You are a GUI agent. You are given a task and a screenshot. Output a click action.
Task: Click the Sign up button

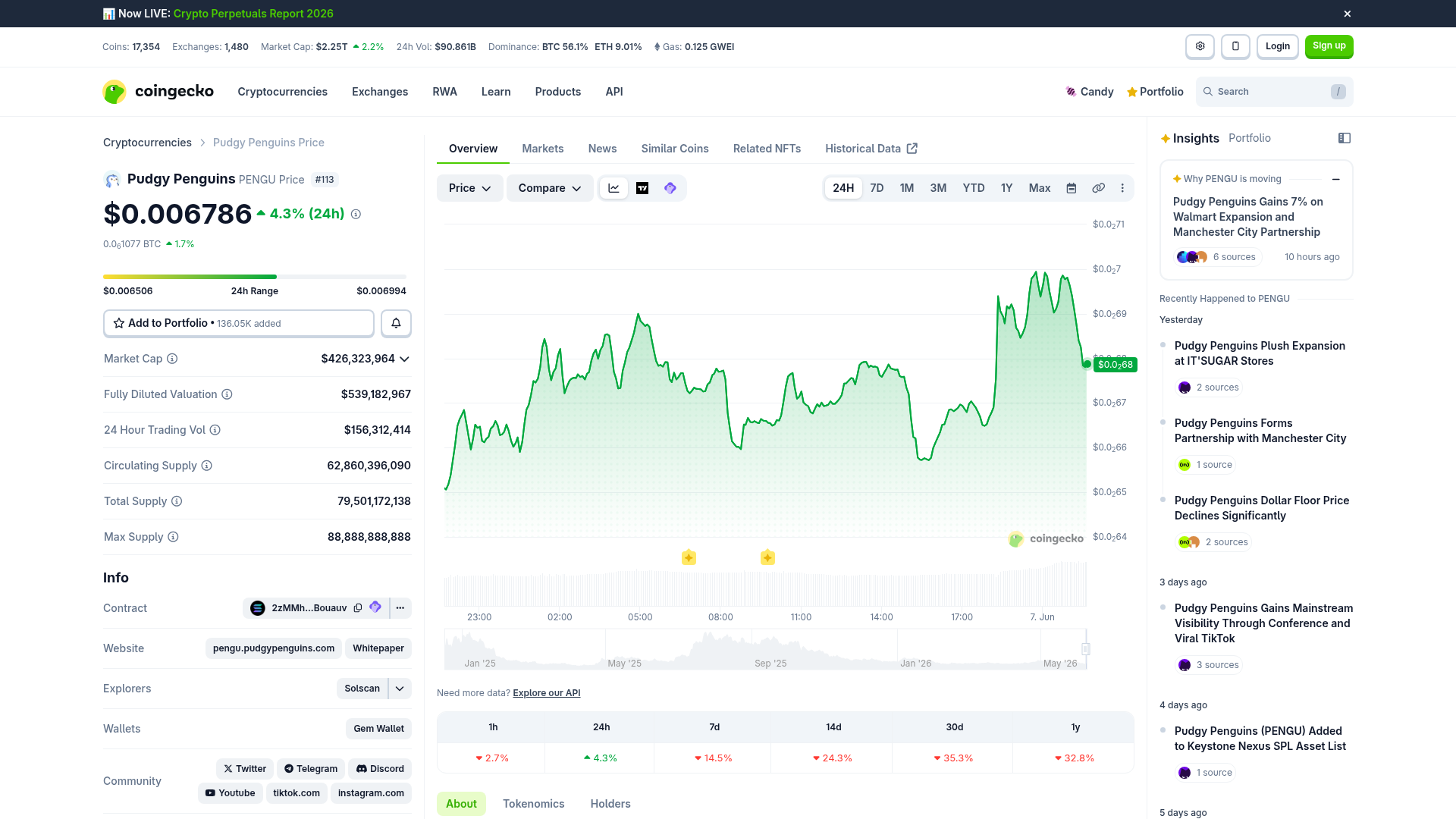coord(1329,46)
